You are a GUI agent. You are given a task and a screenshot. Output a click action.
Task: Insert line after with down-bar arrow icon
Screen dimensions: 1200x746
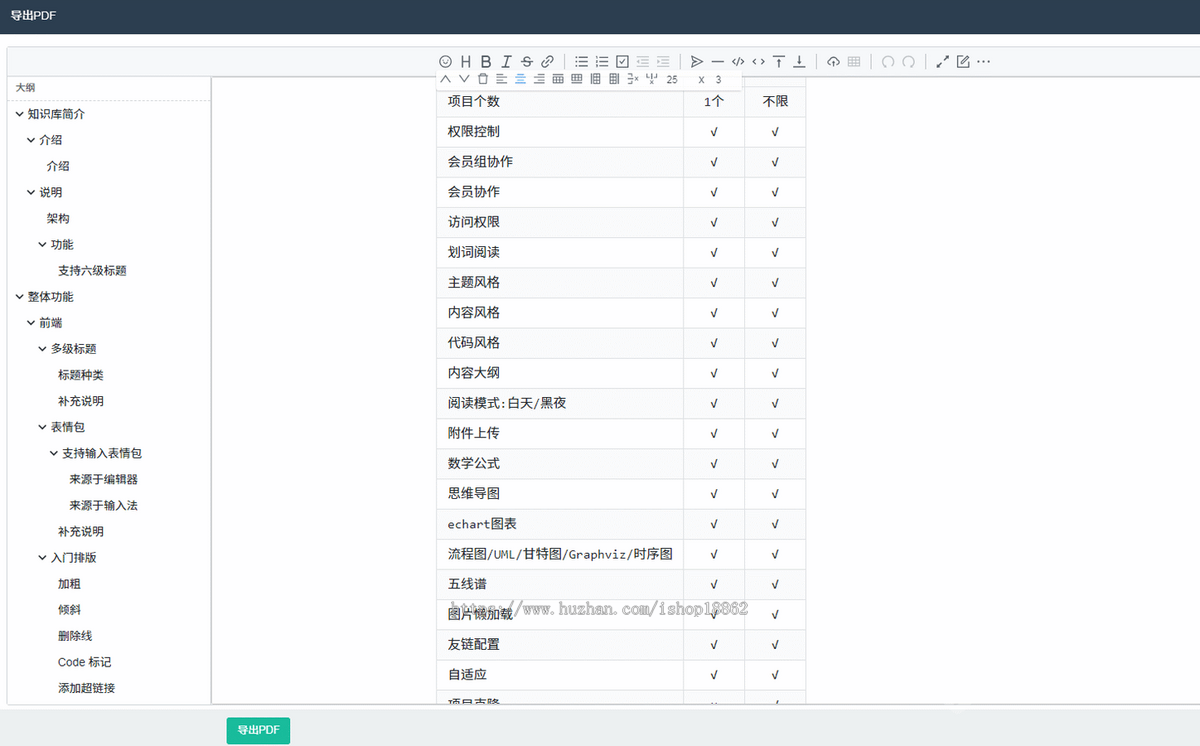click(799, 61)
